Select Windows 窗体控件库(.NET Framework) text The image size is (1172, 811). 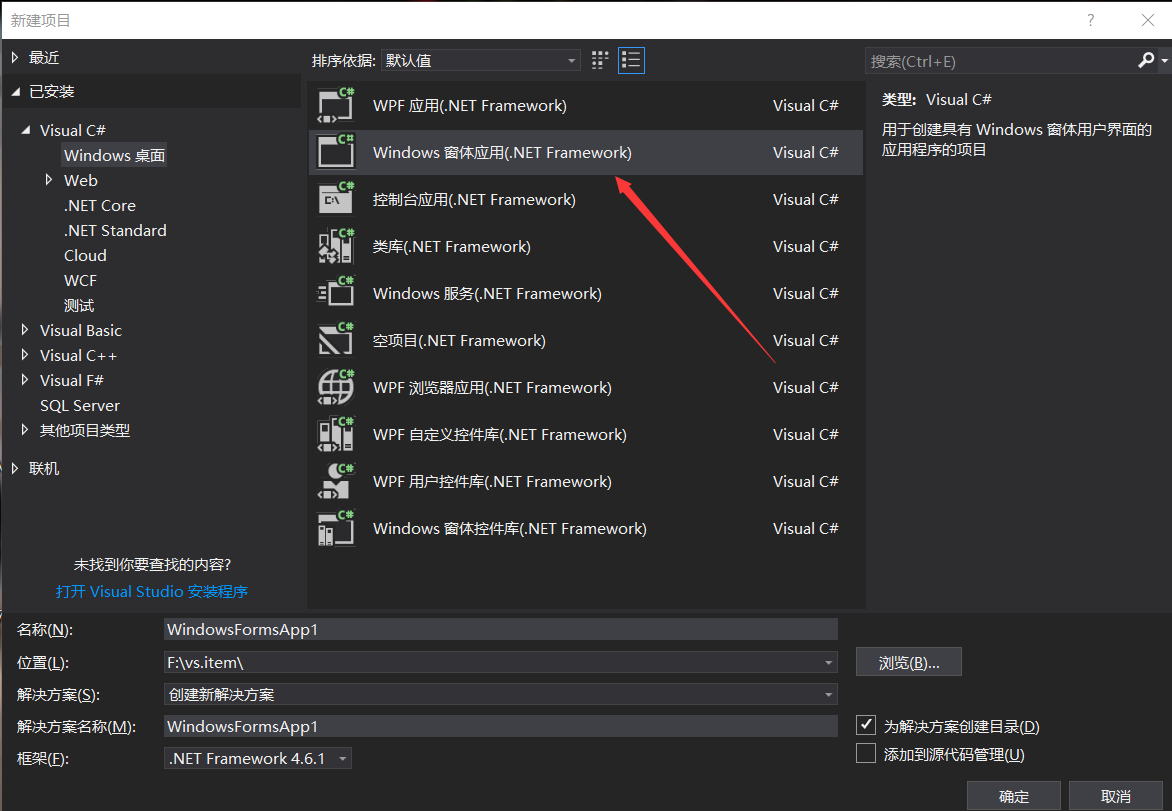[510, 529]
